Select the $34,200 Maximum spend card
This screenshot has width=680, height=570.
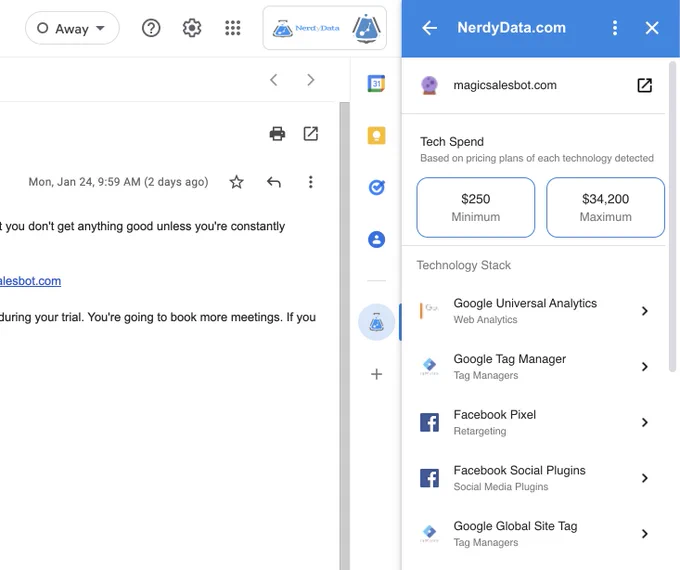point(605,207)
